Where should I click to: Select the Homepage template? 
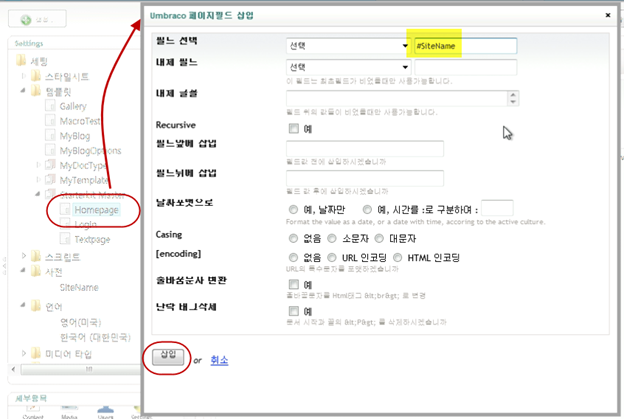[x=96, y=210]
